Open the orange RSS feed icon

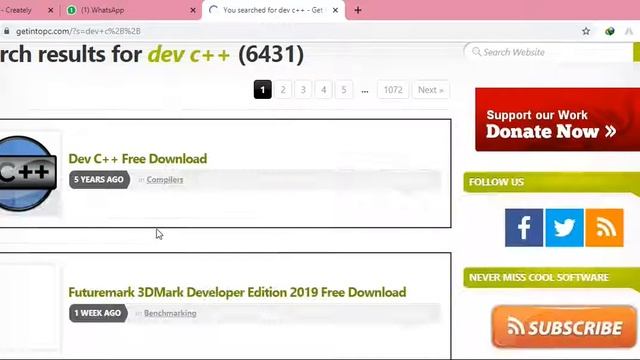[604, 228]
